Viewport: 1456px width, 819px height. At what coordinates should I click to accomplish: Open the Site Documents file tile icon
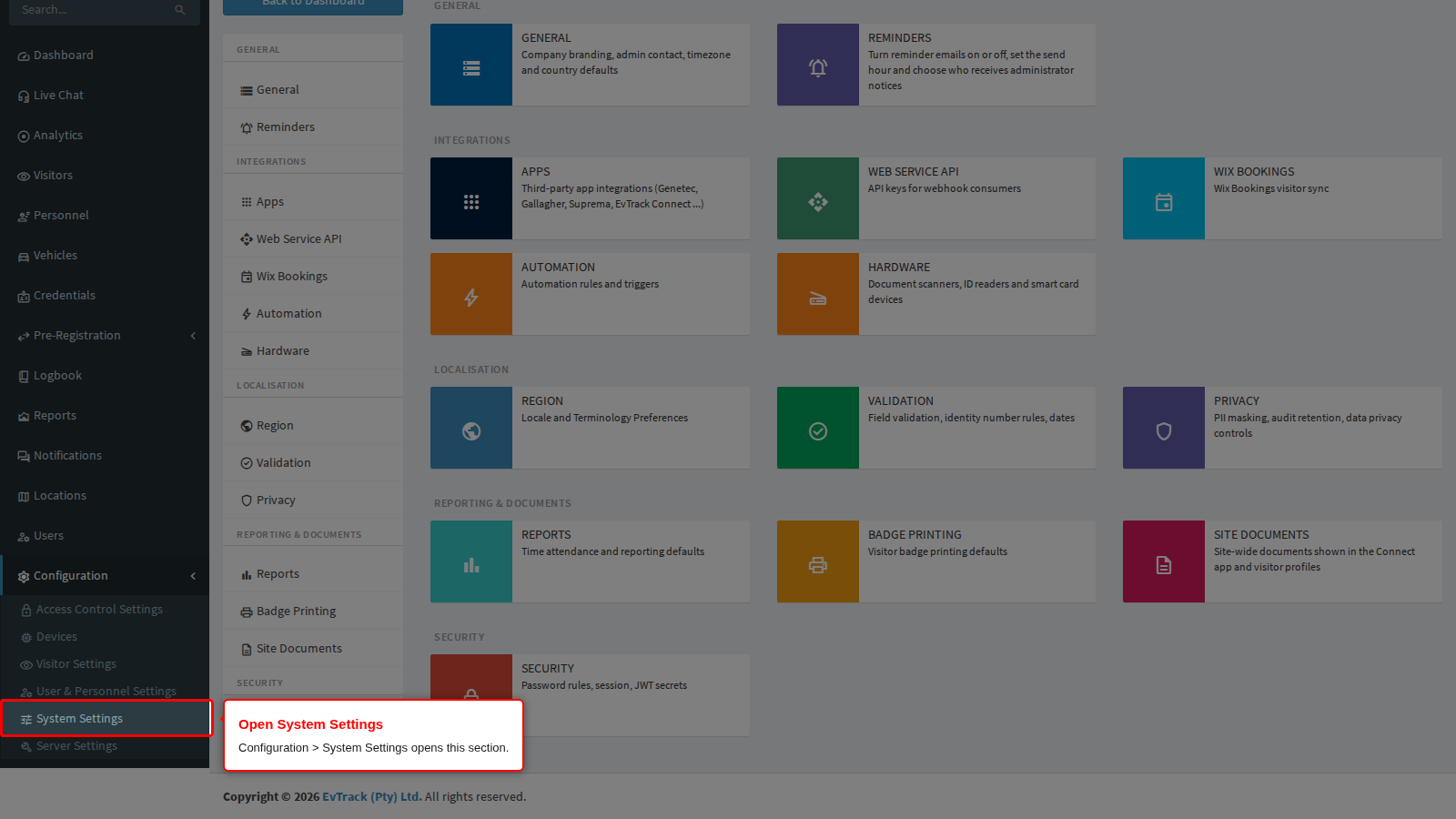(1164, 565)
